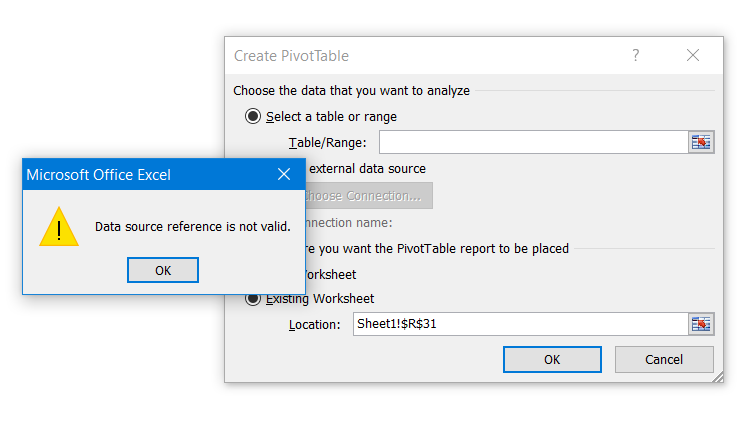Image resolution: width=748 pixels, height=421 pixels.
Task: Select the 'Select a table or range' radio button
Action: (x=253, y=116)
